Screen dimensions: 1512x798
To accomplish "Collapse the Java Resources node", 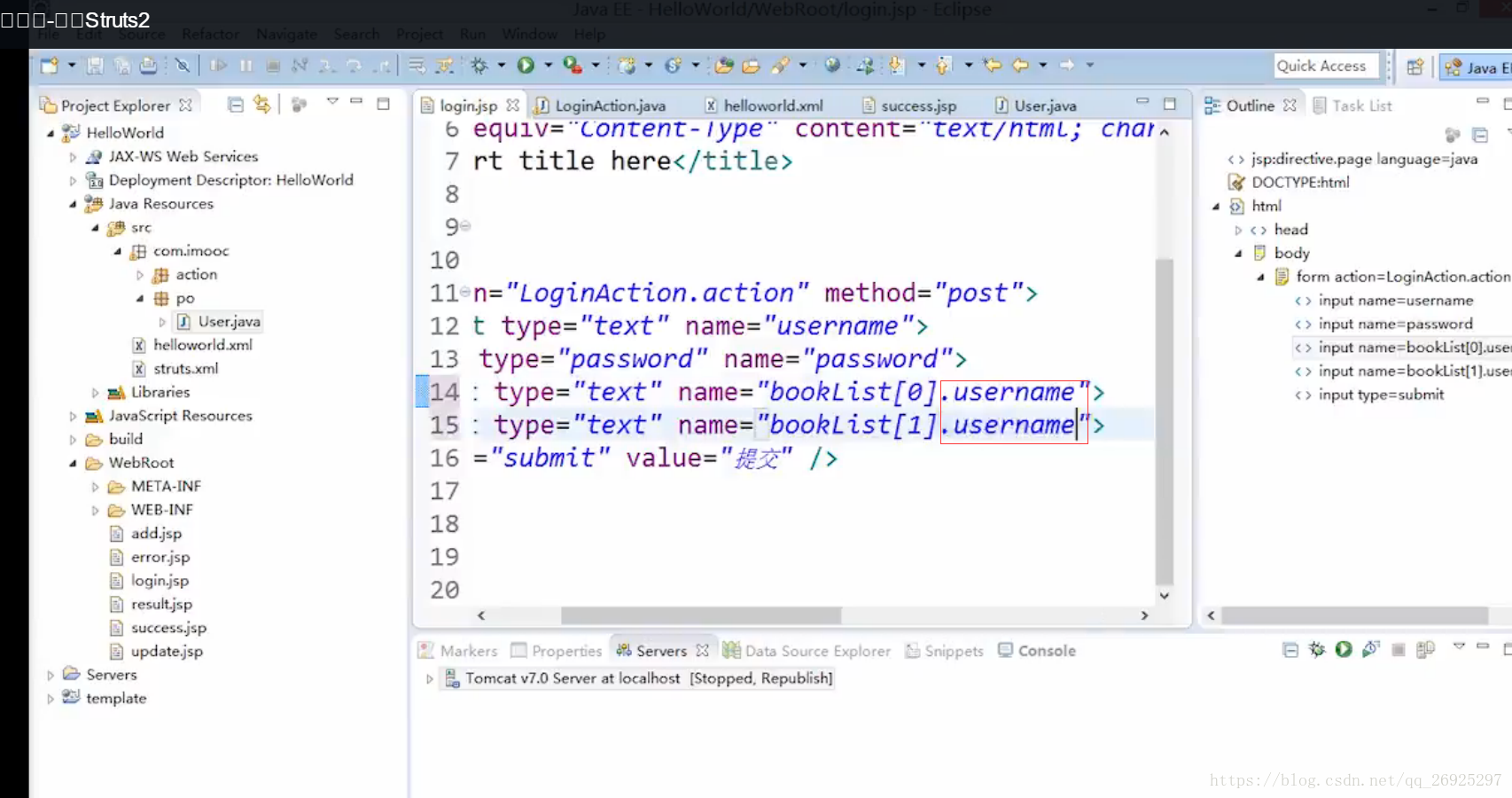I will pos(73,204).
